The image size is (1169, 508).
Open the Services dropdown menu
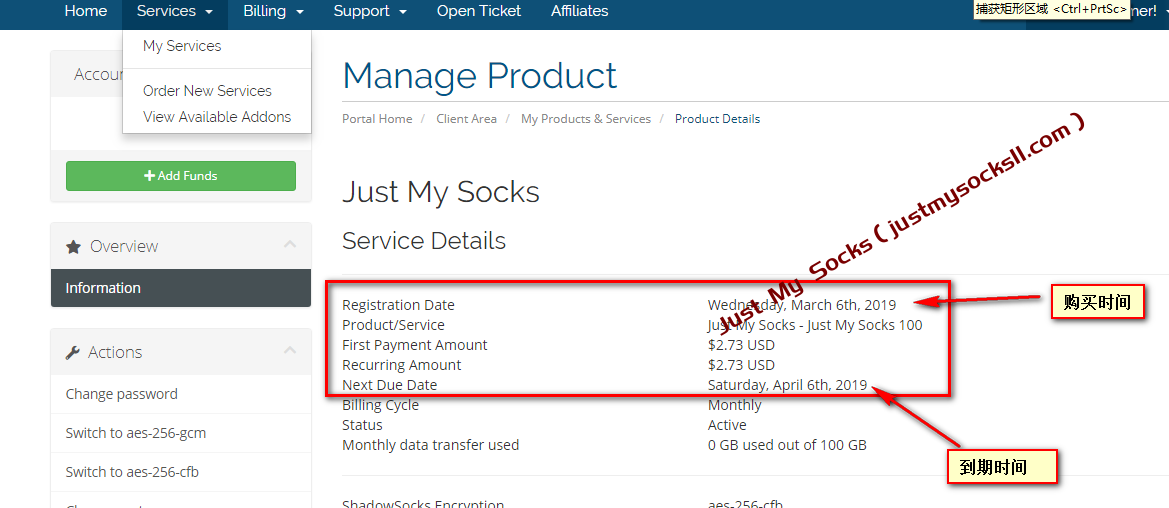coord(174,11)
